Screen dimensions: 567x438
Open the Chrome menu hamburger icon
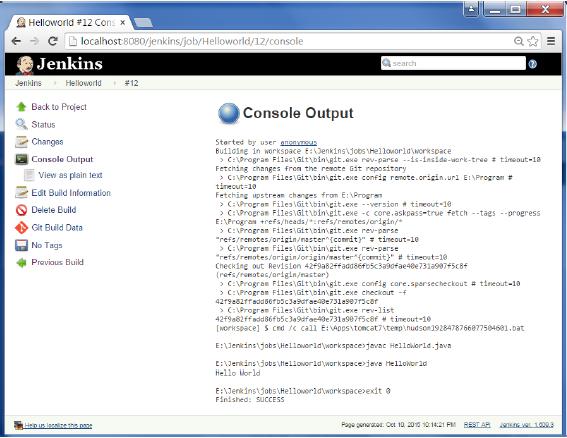(551, 41)
